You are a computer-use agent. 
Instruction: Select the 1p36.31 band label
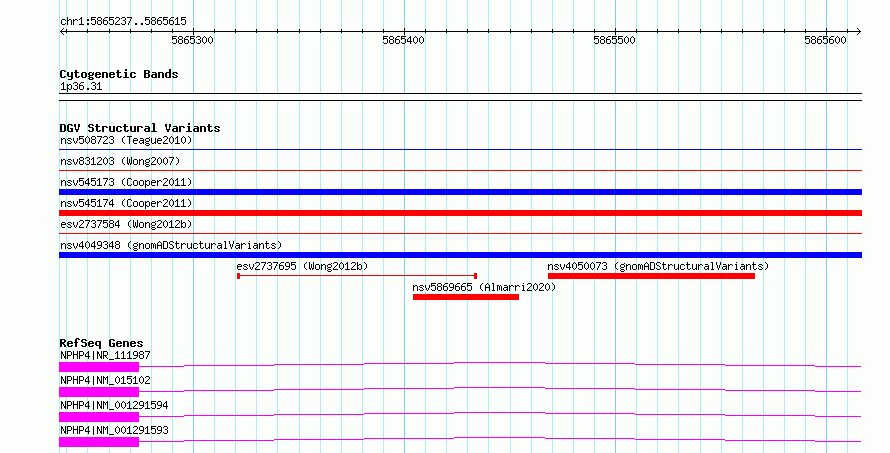[81, 86]
